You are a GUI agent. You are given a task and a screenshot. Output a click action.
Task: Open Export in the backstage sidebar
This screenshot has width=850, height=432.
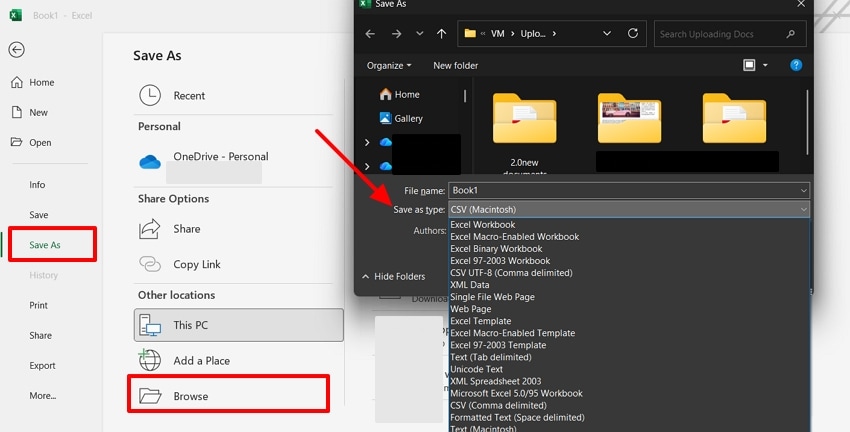tap(42, 365)
